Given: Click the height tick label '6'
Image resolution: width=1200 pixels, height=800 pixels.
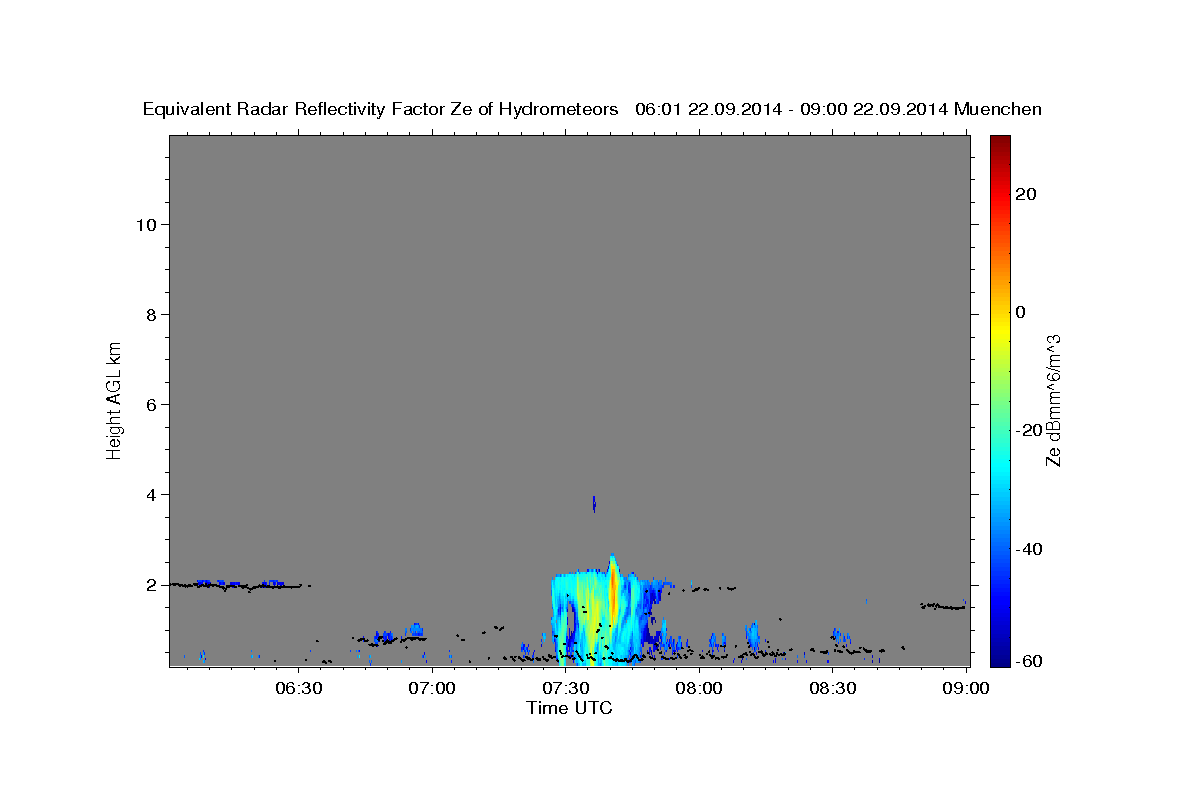Looking at the screenshot, I should click(x=150, y=404).
